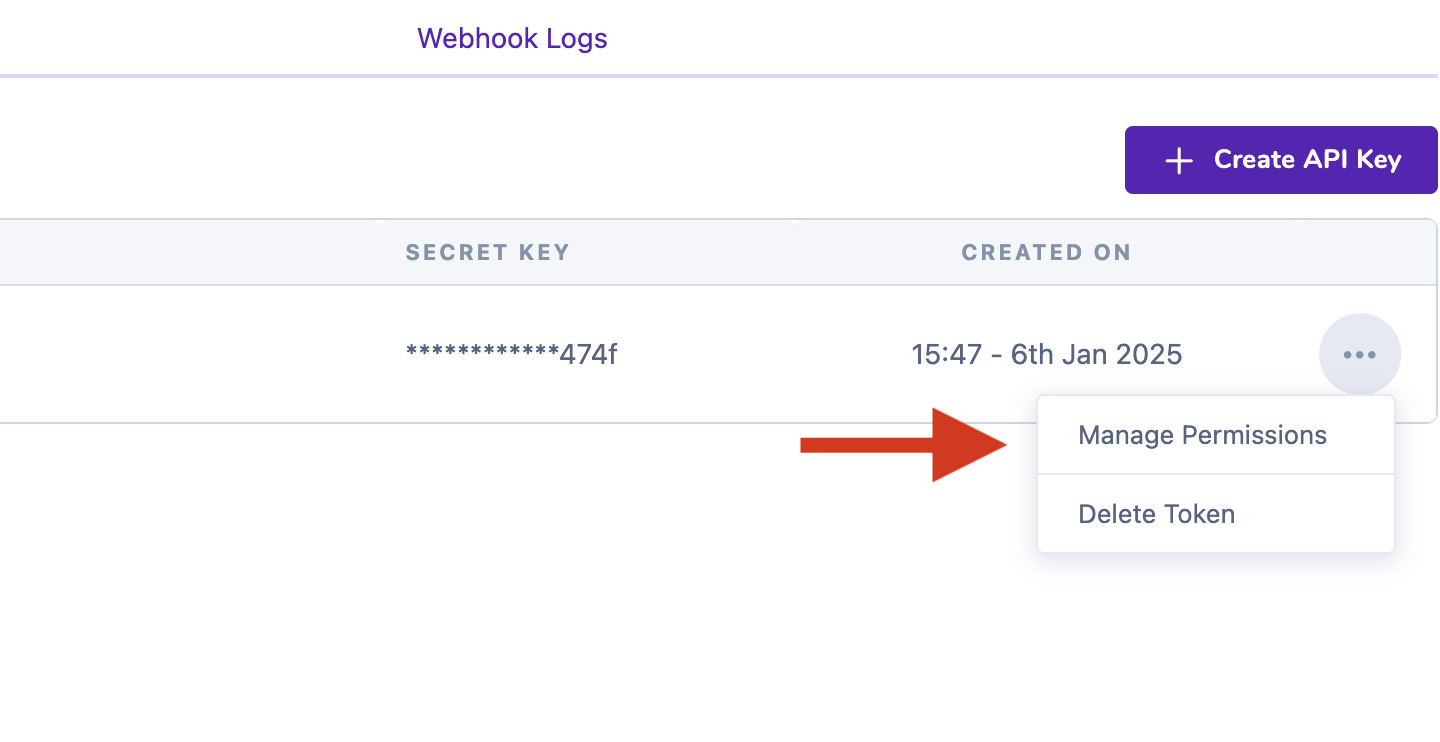1440x742 pixels.
Task: Click the notch marker left of SECRET KEY header
Action: (x=380, y=222)
